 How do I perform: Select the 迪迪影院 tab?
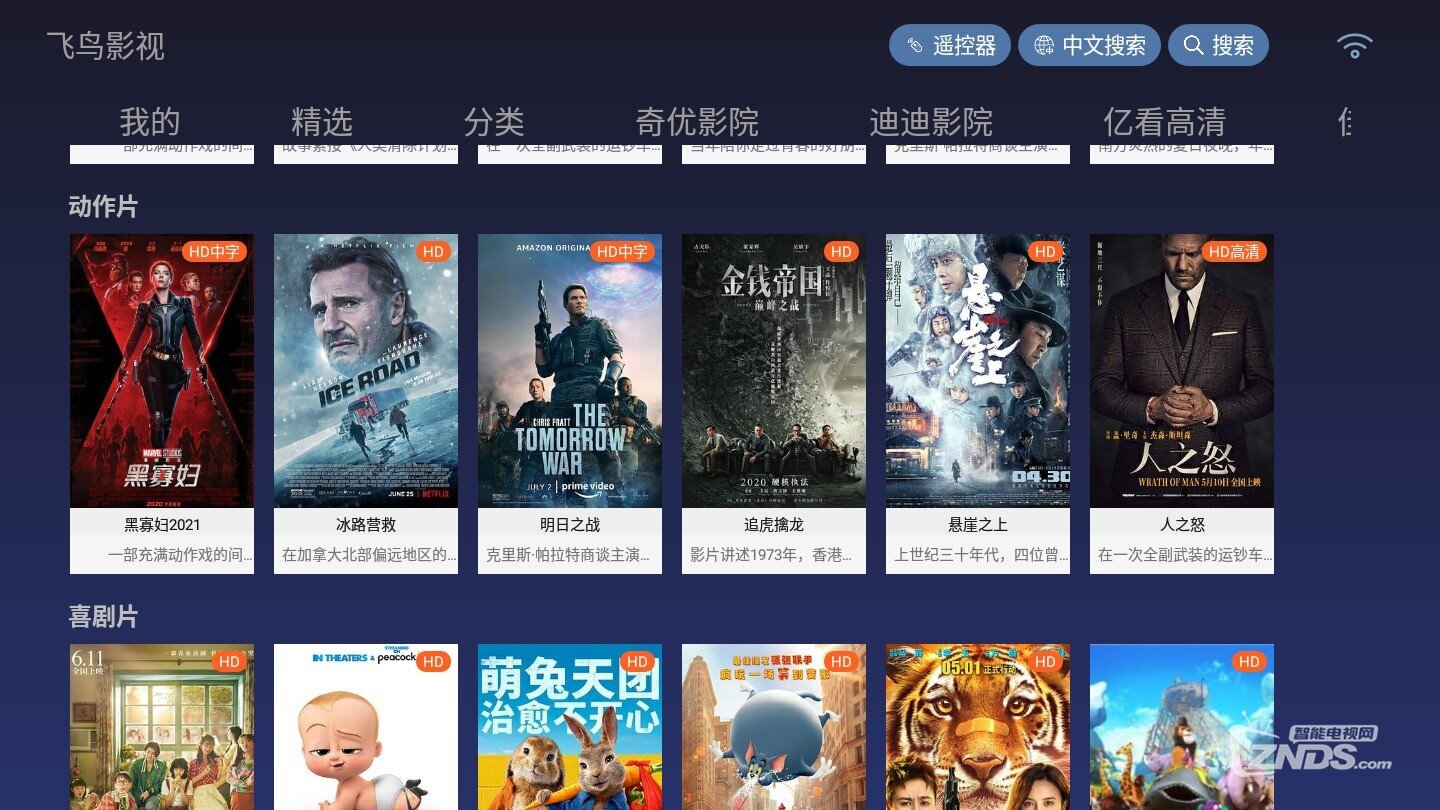(931, 122)
